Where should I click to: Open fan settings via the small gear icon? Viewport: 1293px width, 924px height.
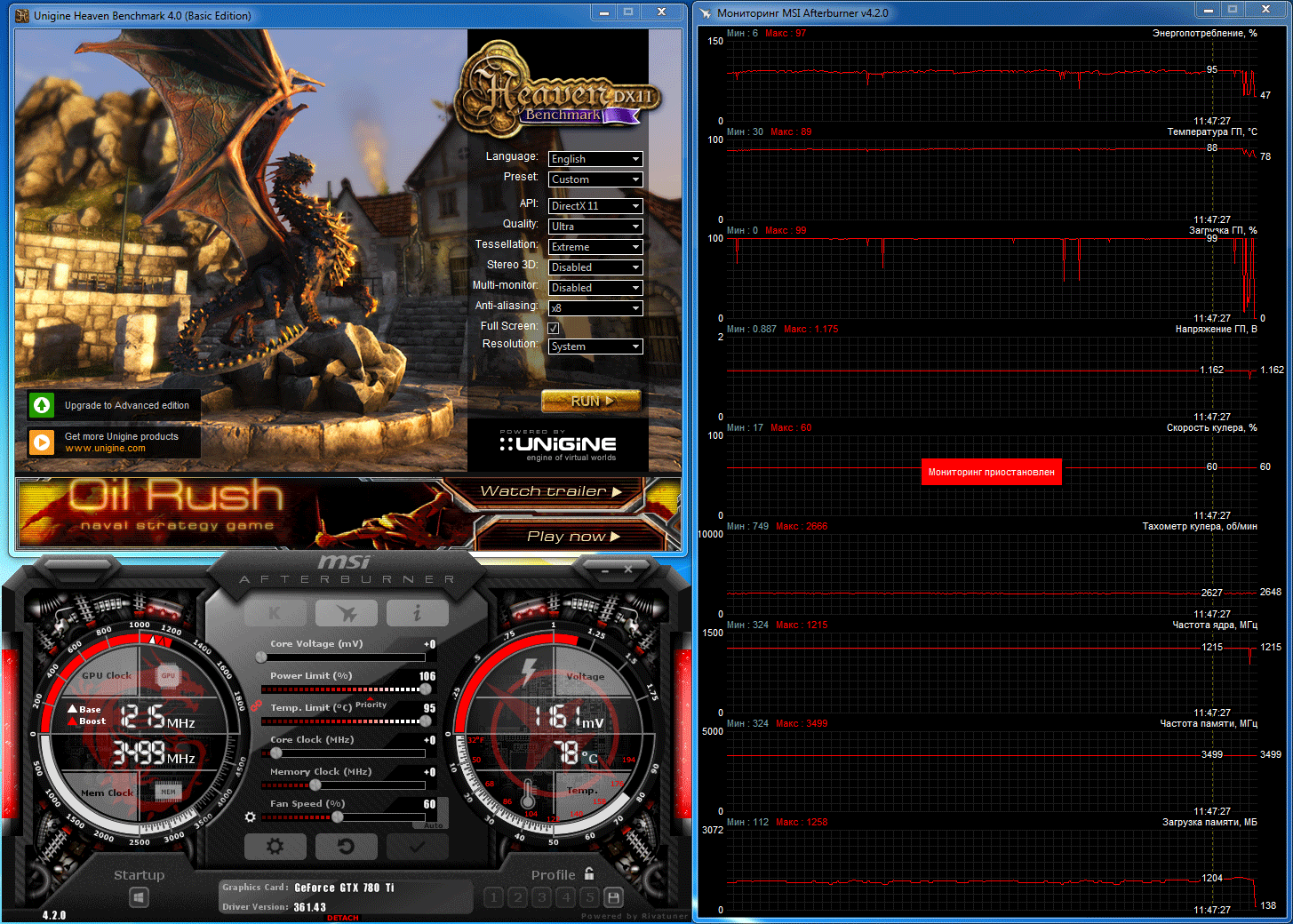[250, 816]
